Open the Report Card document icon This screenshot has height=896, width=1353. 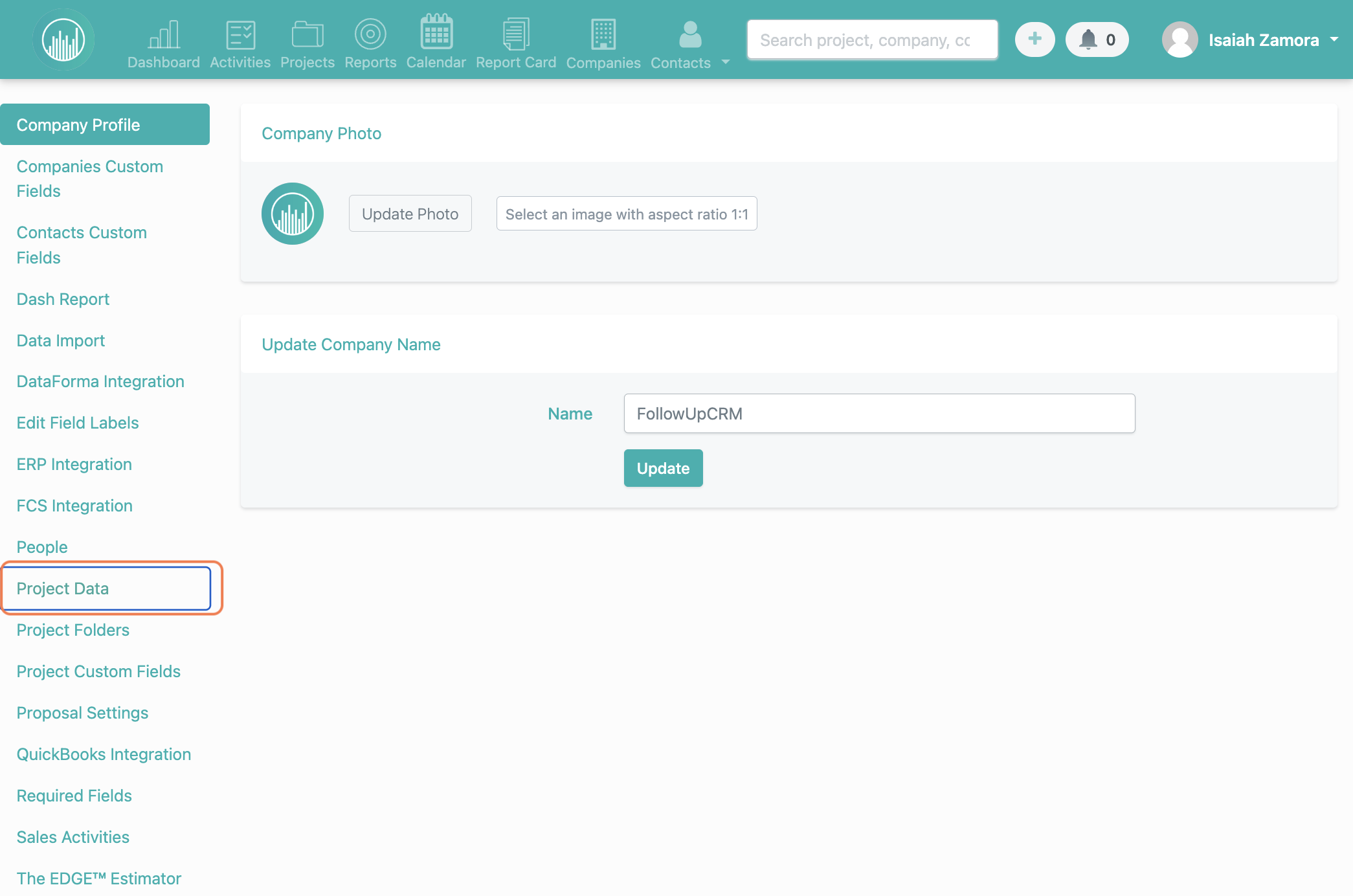[x=516, y=34]
